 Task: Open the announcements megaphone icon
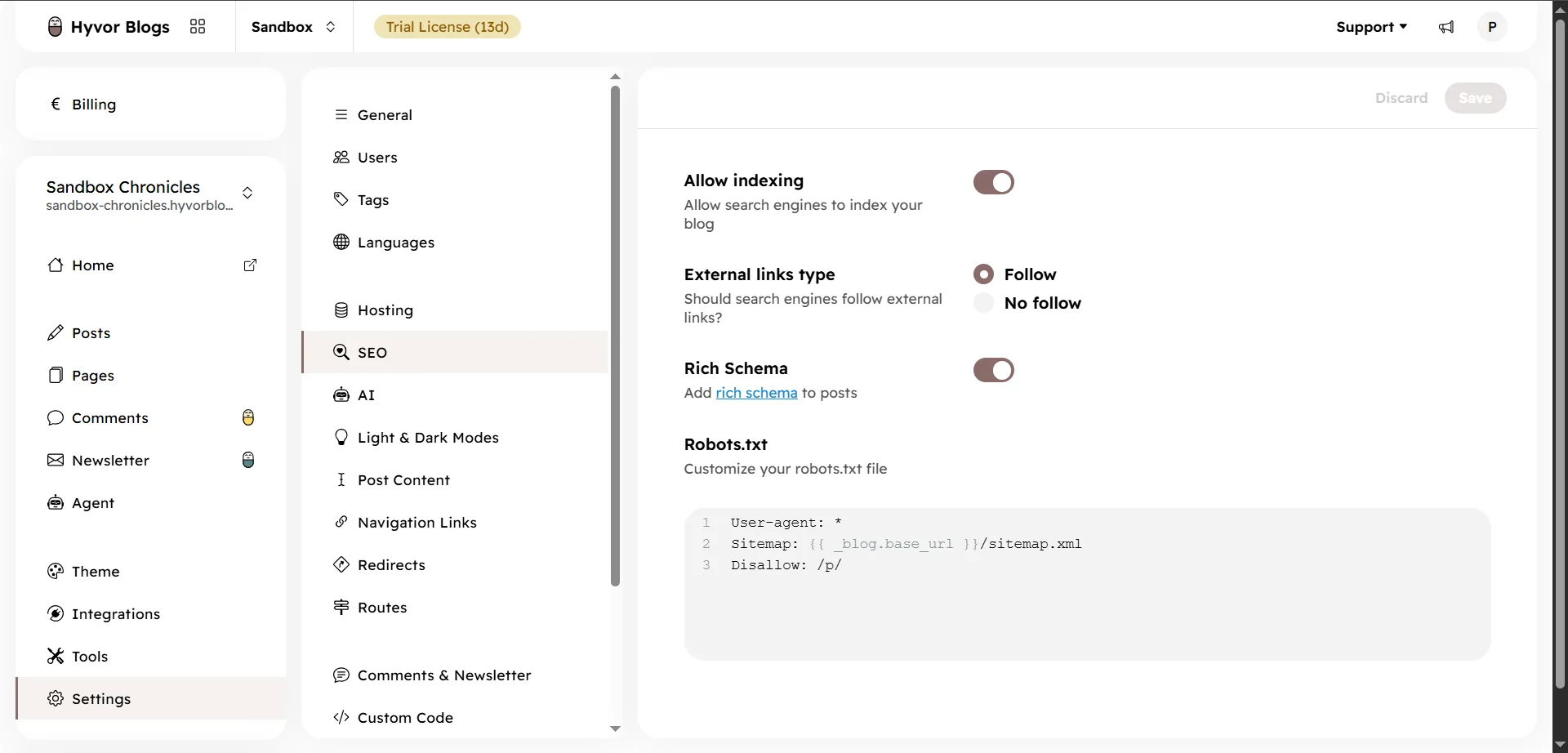1446,27
